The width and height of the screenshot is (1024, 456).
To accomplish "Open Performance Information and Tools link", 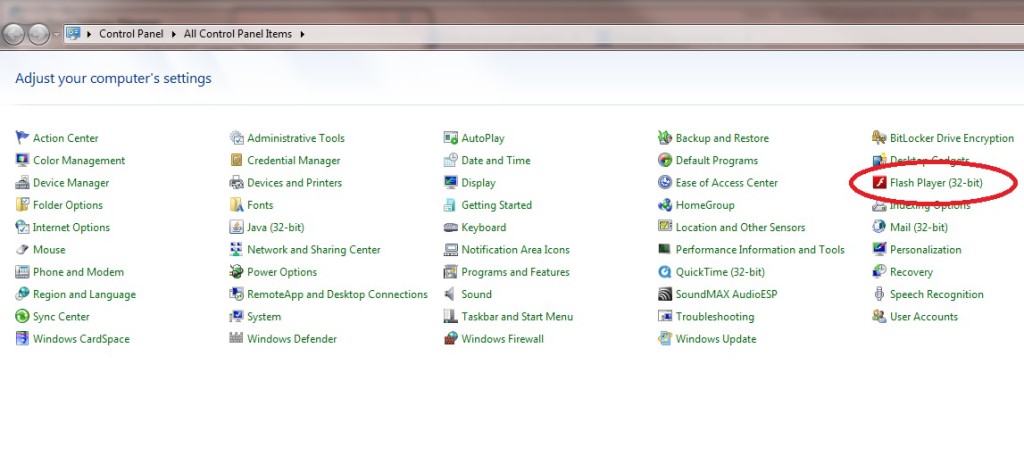I will click(760, 250).
